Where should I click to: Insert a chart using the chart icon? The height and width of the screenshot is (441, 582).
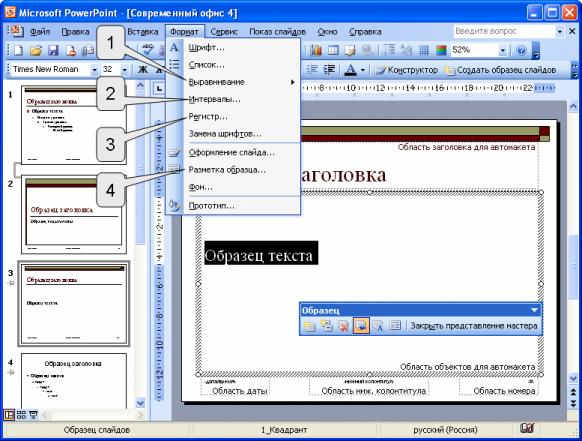316,50
